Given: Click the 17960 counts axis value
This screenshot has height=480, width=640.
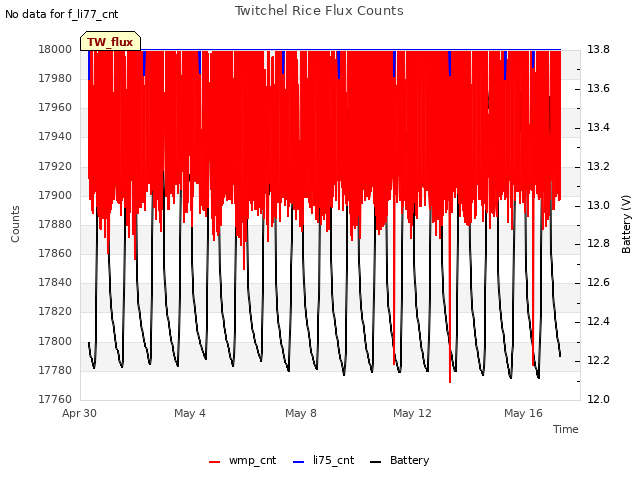Looking at the screenshot, I should click(55, 108).
